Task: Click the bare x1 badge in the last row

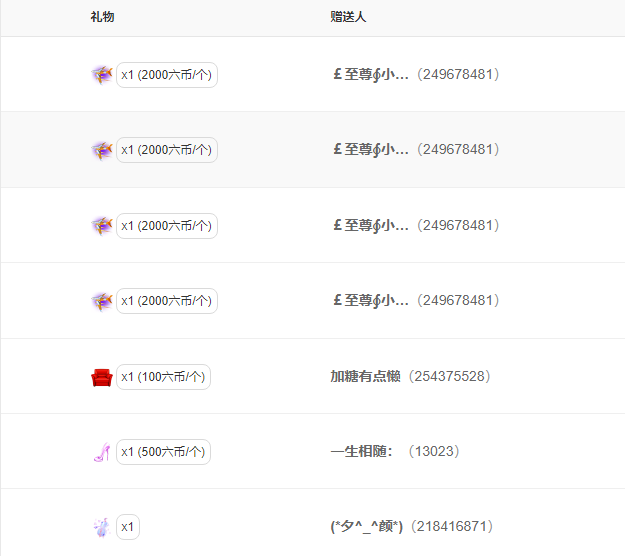Action: click(x=128, y=527)
